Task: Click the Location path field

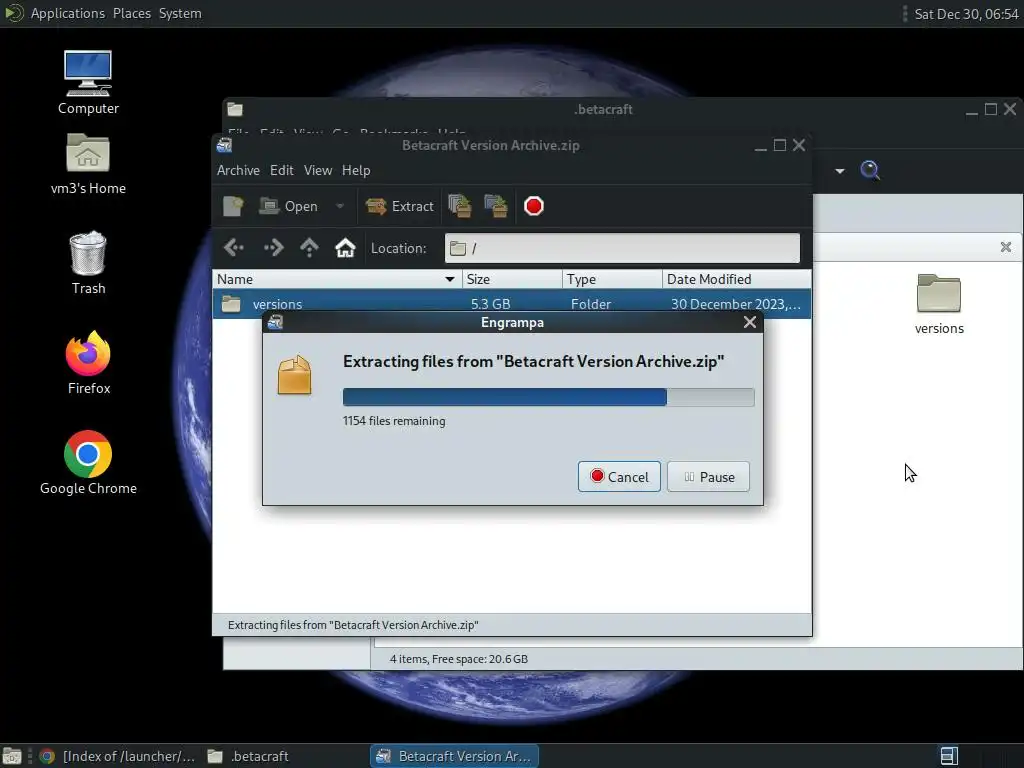Action: coord(622,248)
